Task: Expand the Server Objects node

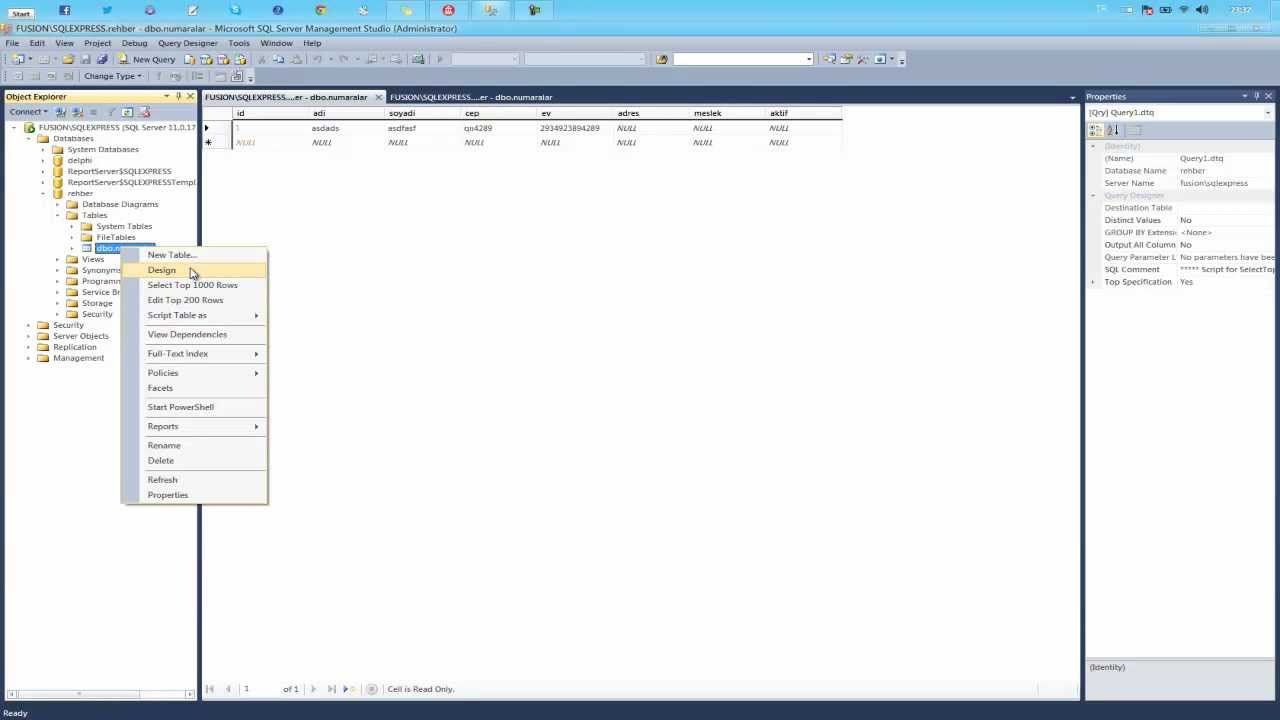Action: pos(29,336)
